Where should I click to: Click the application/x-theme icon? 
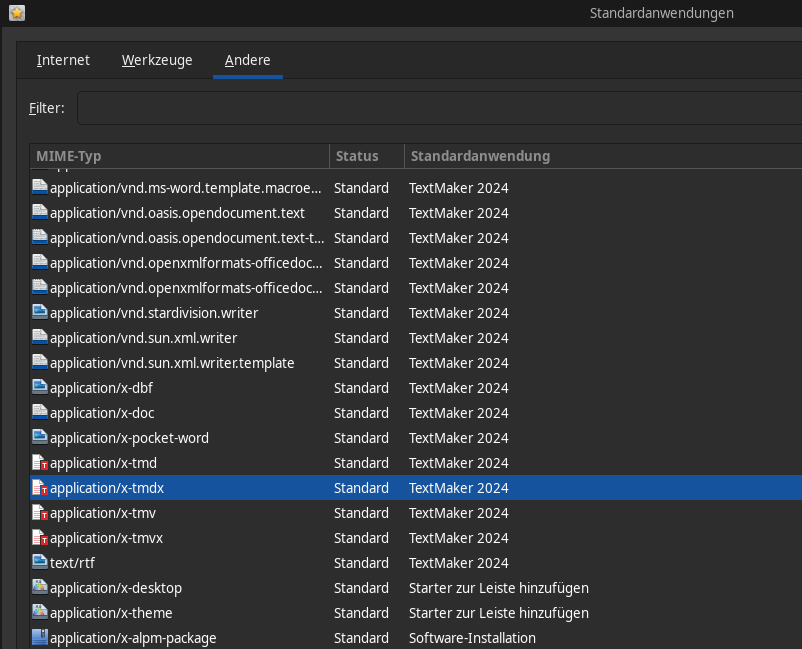click(x=40, y=613)
